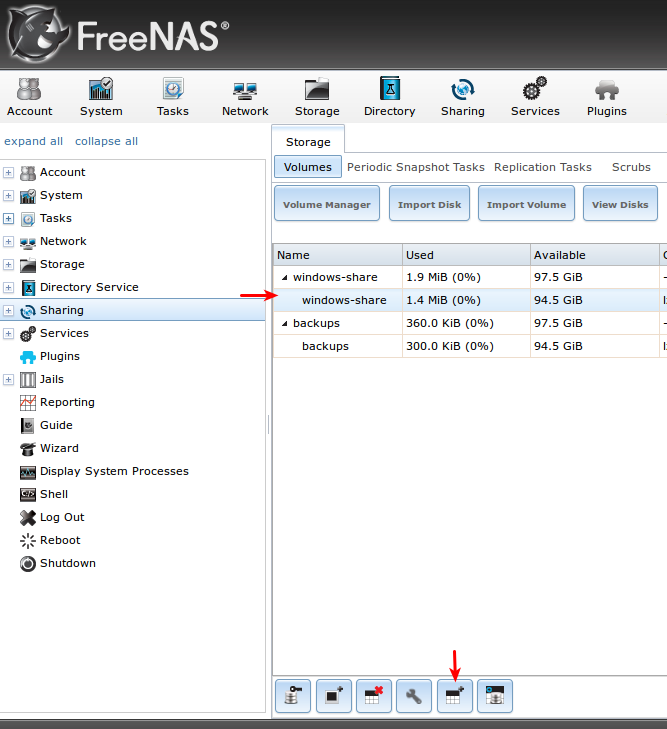
Task: Click the destroy dataset red-x icon
Action: point(374,696)
